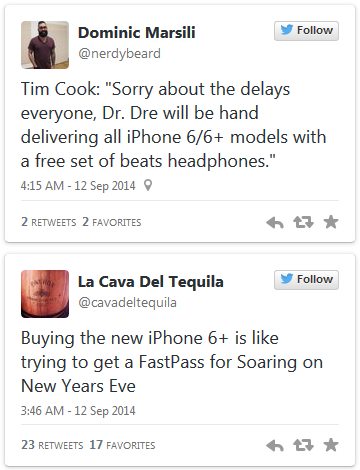
Task: Reply to La Cava Del Tequila's tweet
Action: (x=275, y=445)
